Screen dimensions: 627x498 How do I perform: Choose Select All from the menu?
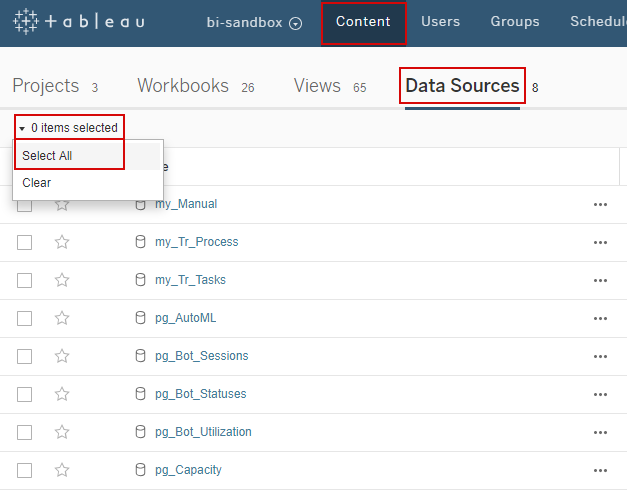(x=87, y=156)
